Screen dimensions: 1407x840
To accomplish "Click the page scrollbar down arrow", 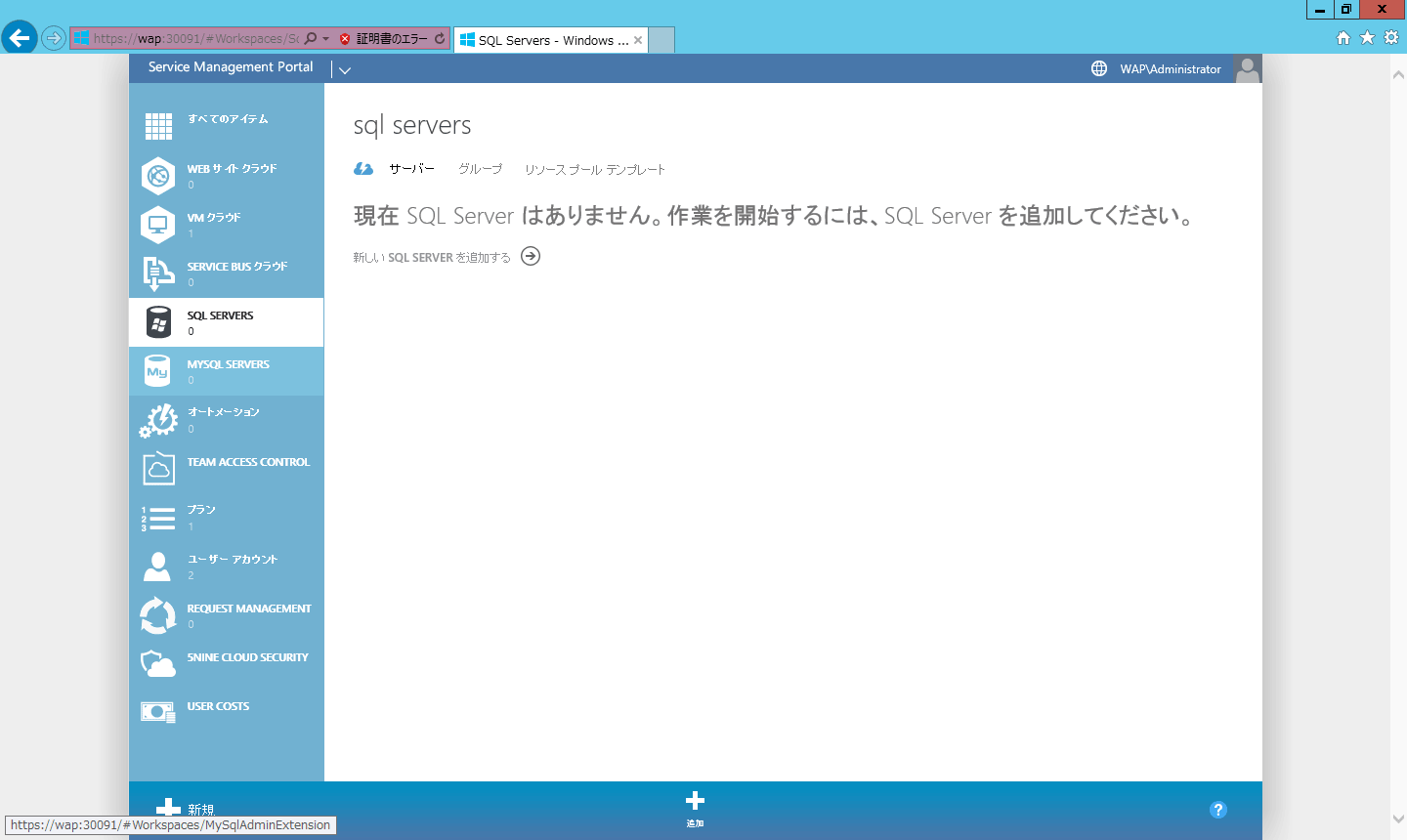I will click(x=1397, y=819).
